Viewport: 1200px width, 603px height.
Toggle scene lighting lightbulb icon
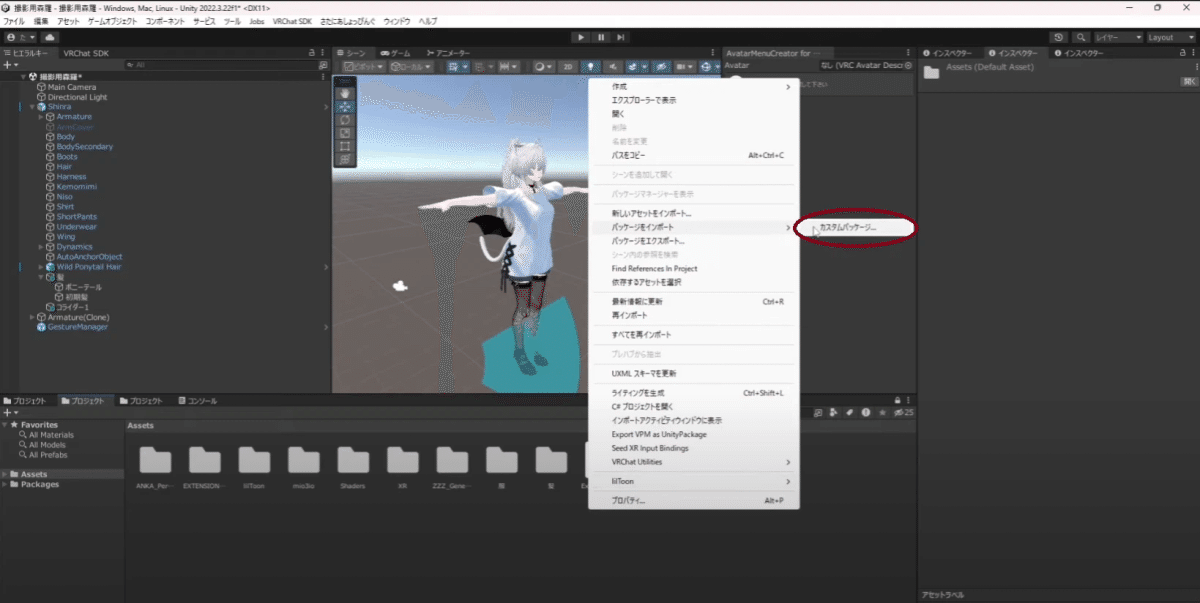591,67
